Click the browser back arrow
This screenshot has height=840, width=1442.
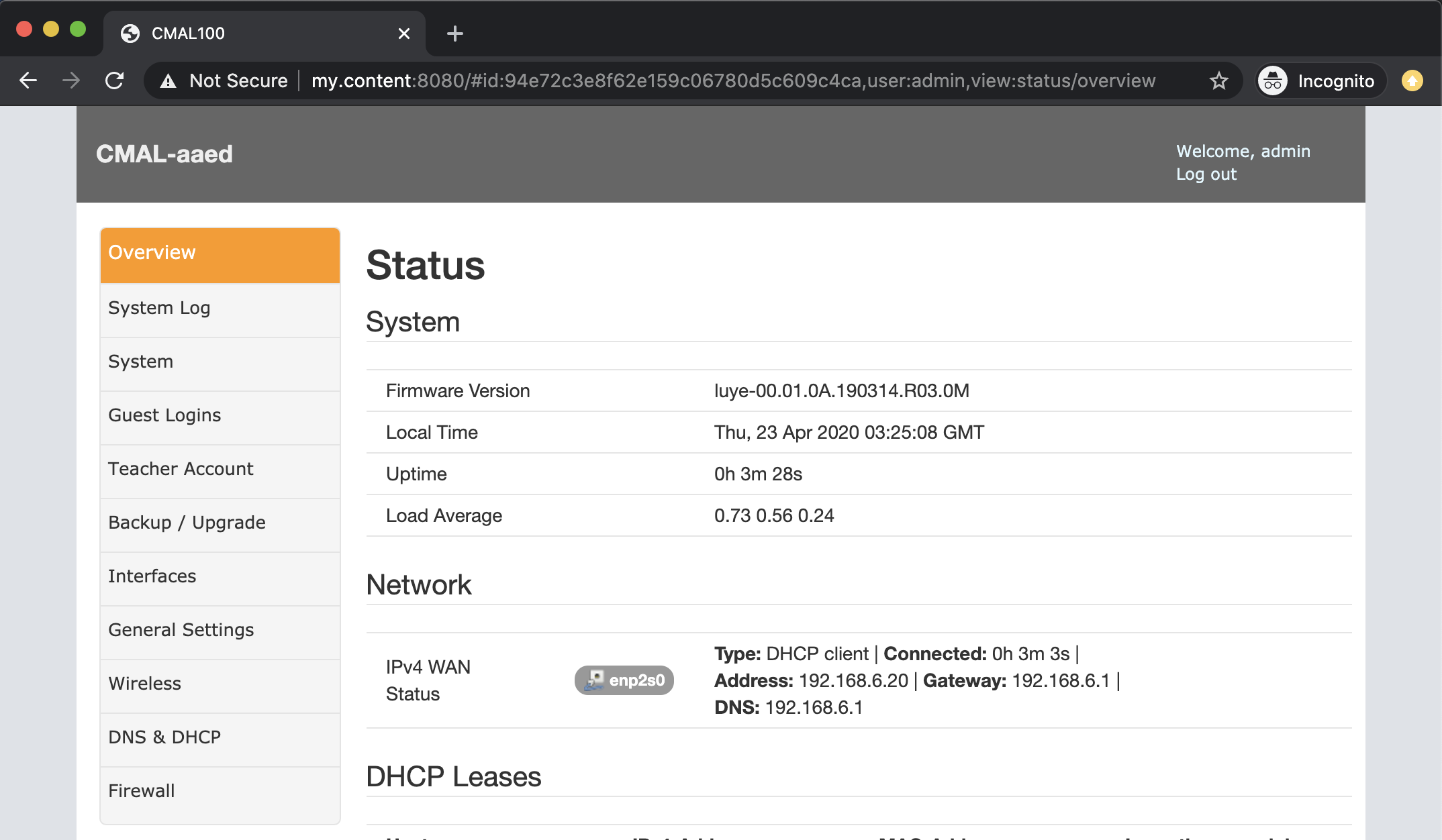click(28, 81)
